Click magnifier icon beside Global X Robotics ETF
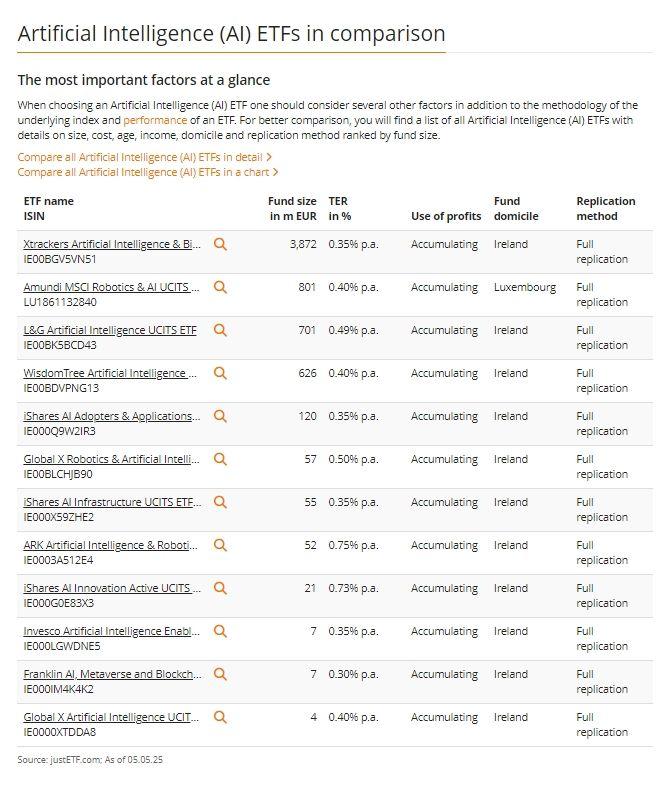The height and width of the screenshot is (787, 670). 220,459
